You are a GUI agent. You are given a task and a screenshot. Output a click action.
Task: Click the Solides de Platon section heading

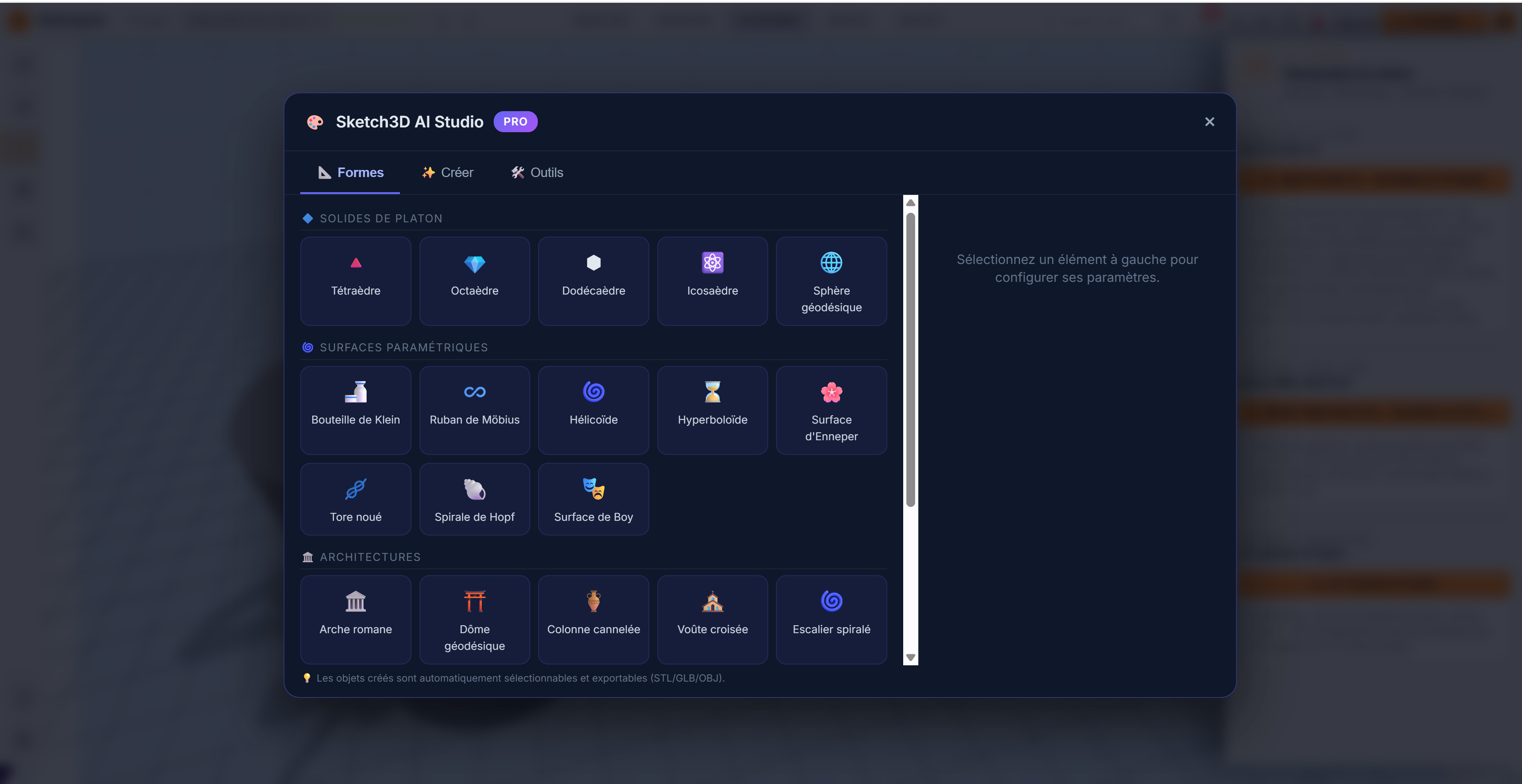tap(381, 218)
